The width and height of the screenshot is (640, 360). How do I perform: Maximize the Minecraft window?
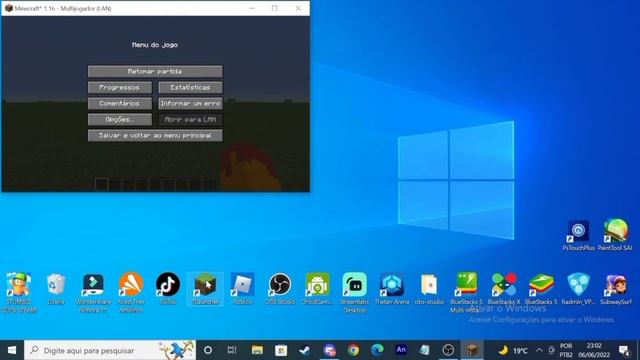pyautogui.click(x=274, y=8)
